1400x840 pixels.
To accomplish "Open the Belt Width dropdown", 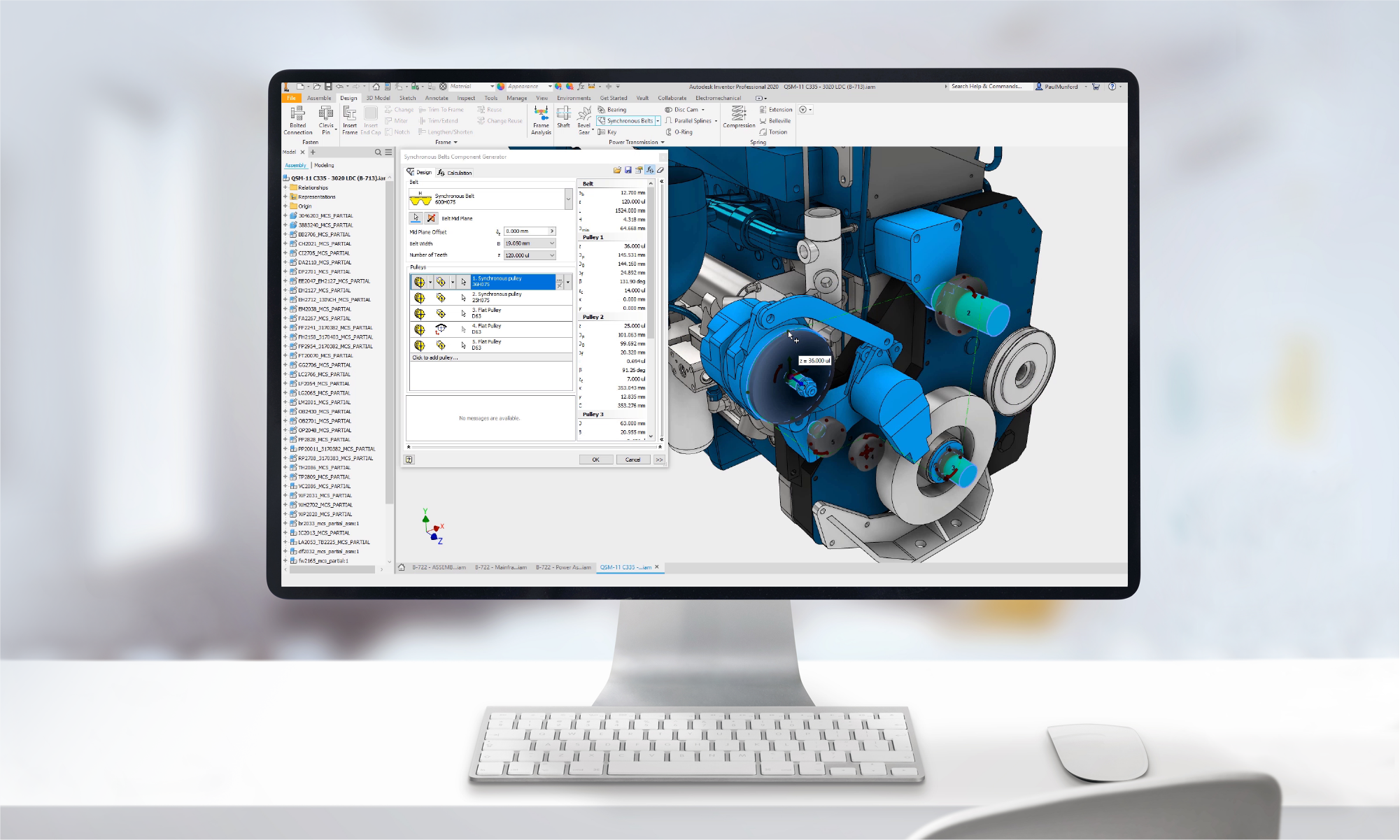I will (551, 243).
